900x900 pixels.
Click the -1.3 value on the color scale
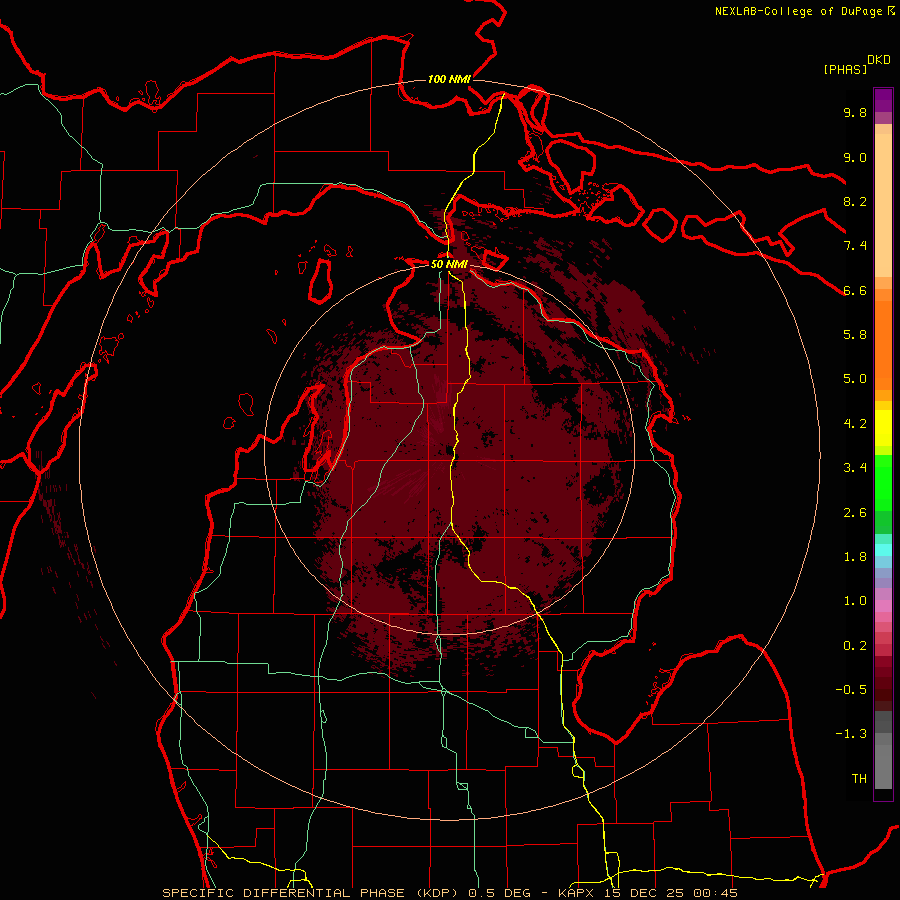[851, 734]
